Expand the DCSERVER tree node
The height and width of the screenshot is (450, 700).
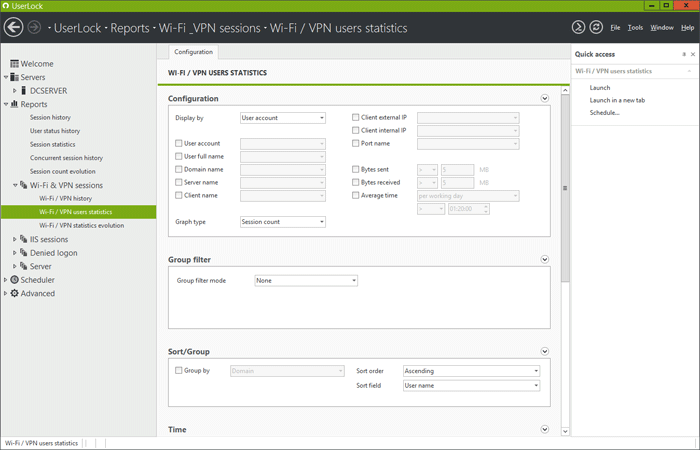pyautogui.click(x=14, y=91)
